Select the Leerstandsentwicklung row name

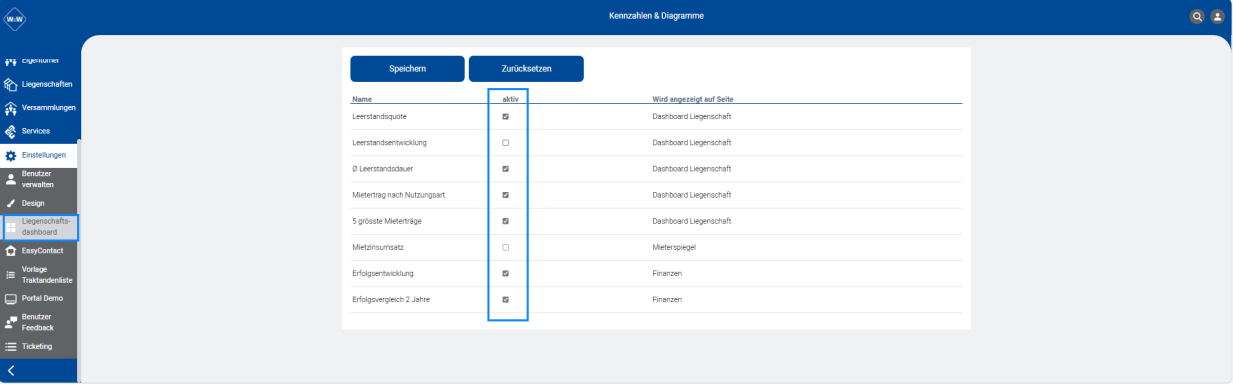coord(389,143)
